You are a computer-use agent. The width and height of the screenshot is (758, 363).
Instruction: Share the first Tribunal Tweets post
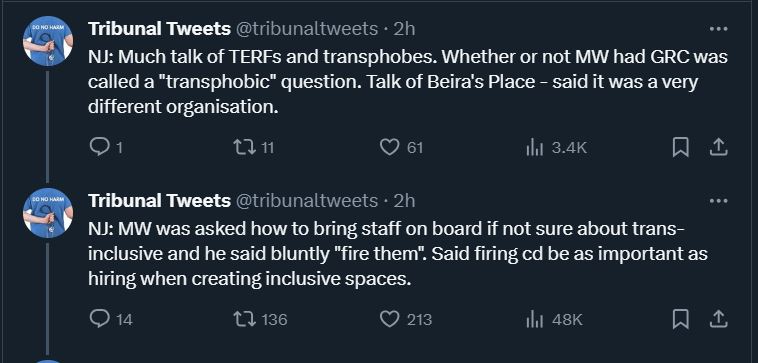coord(718,147)
